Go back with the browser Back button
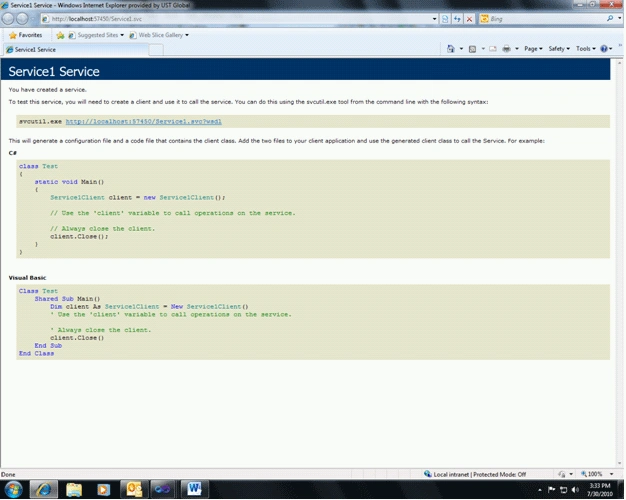The width and height of the screenshot is (626, 500). point(8,18)
